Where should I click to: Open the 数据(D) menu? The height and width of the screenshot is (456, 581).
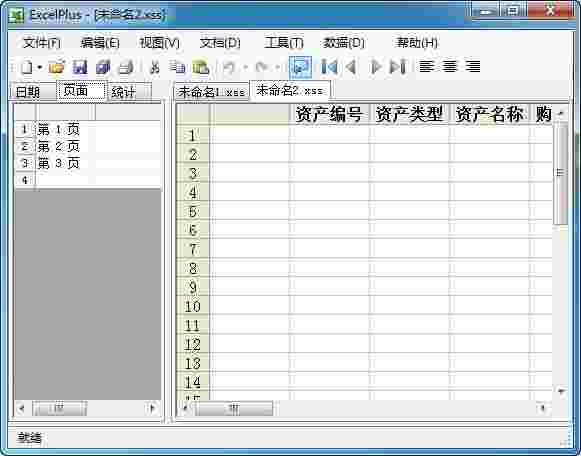click(x=344, y=43)
